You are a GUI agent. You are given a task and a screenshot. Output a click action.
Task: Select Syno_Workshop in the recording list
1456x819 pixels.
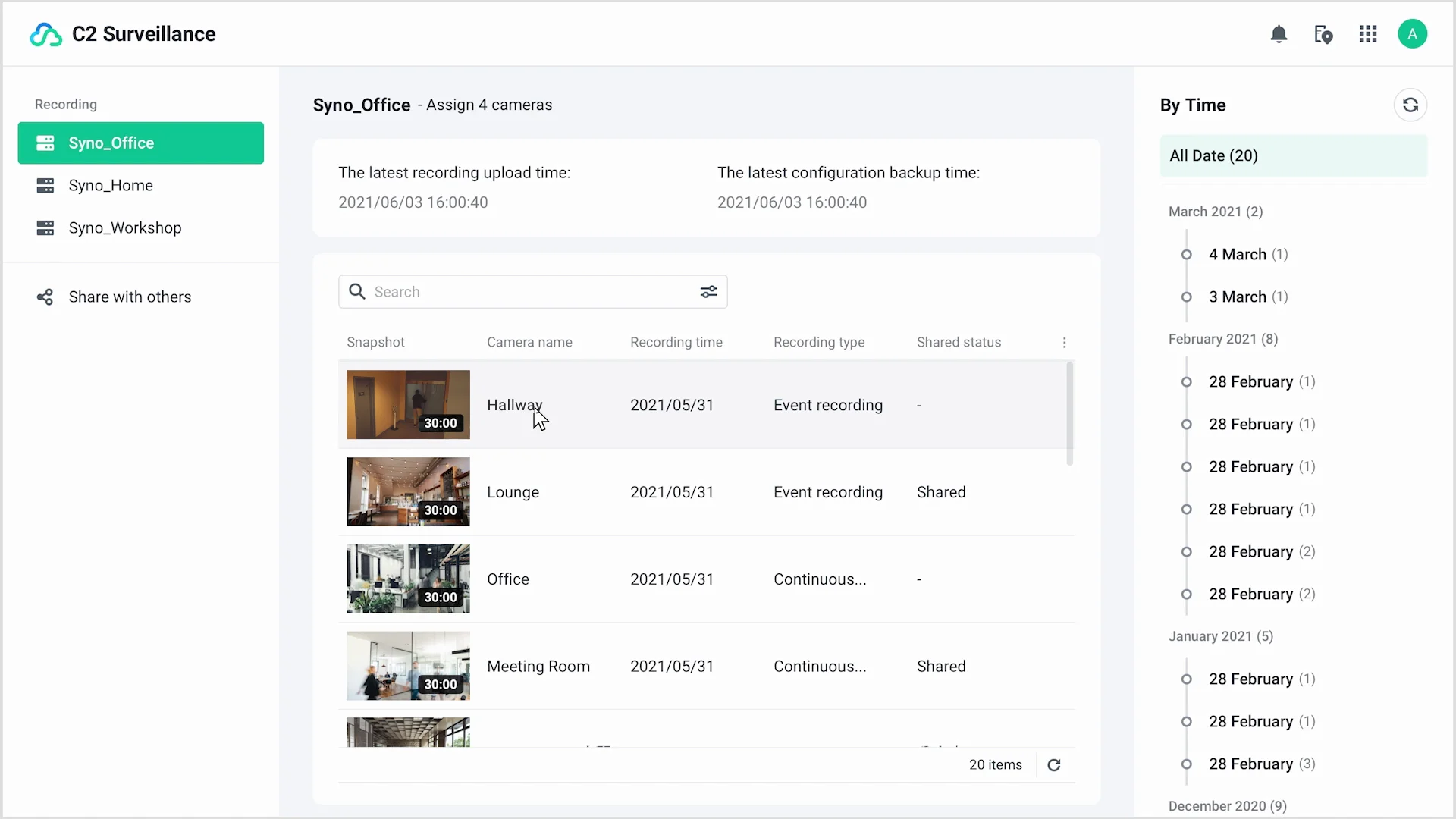click(125, 228)
